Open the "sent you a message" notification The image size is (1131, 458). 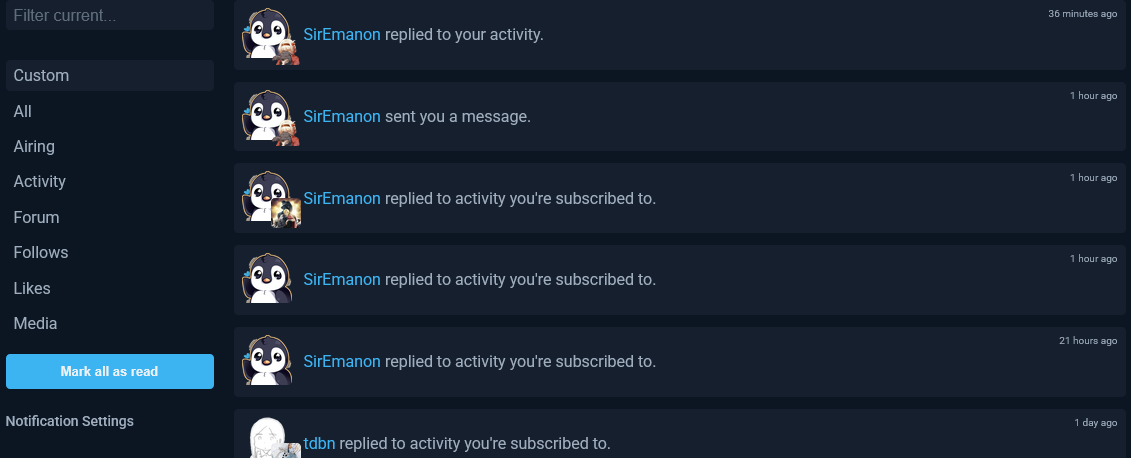(x=458, y=116)
